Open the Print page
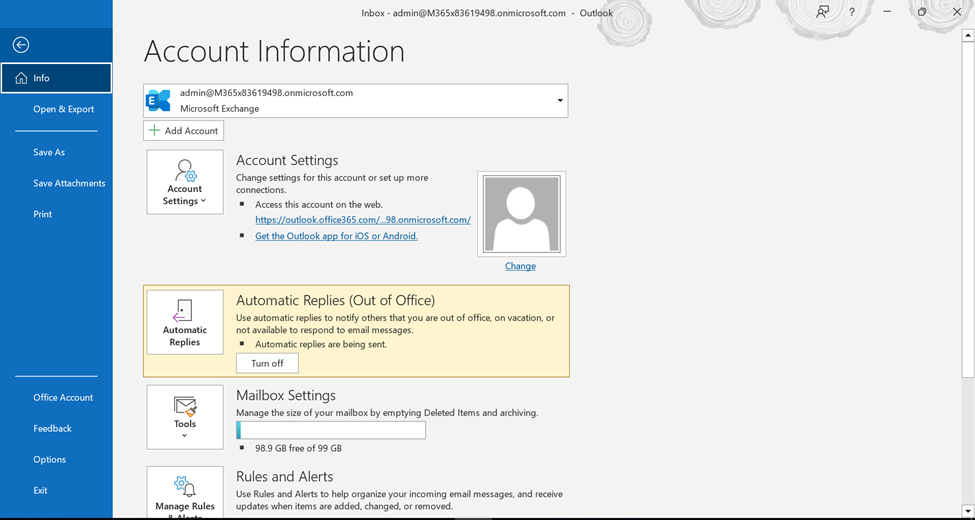Image resolution: width=975 pixels, height=520 pixels. coord(56,215)
